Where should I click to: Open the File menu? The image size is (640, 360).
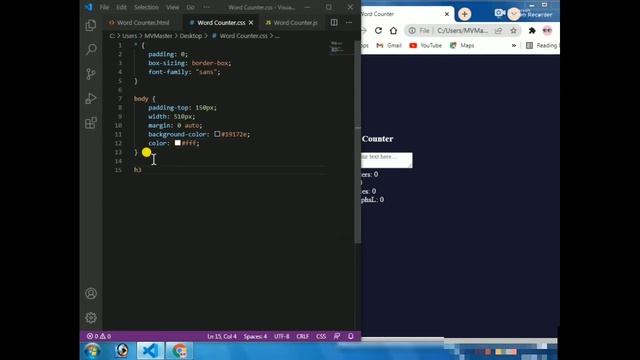[x=104, y=7]
